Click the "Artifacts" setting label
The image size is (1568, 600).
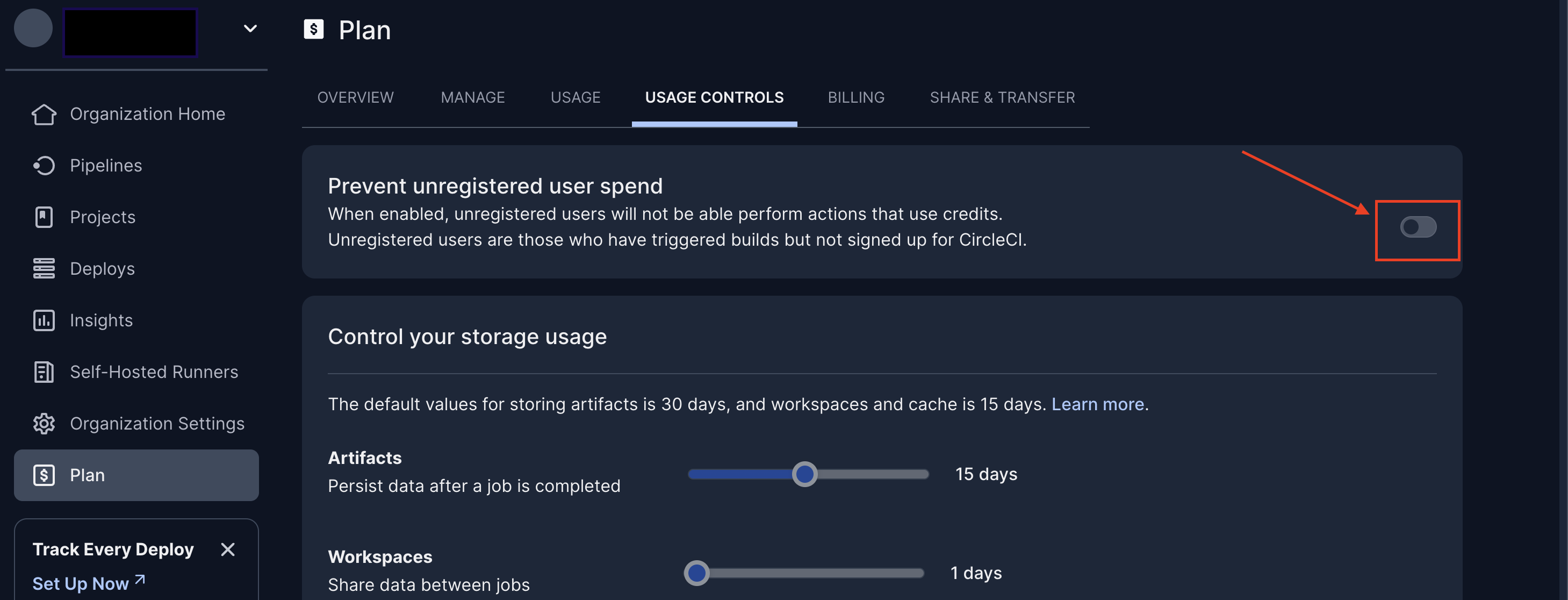pyautogui.click(x=365, y=458)
